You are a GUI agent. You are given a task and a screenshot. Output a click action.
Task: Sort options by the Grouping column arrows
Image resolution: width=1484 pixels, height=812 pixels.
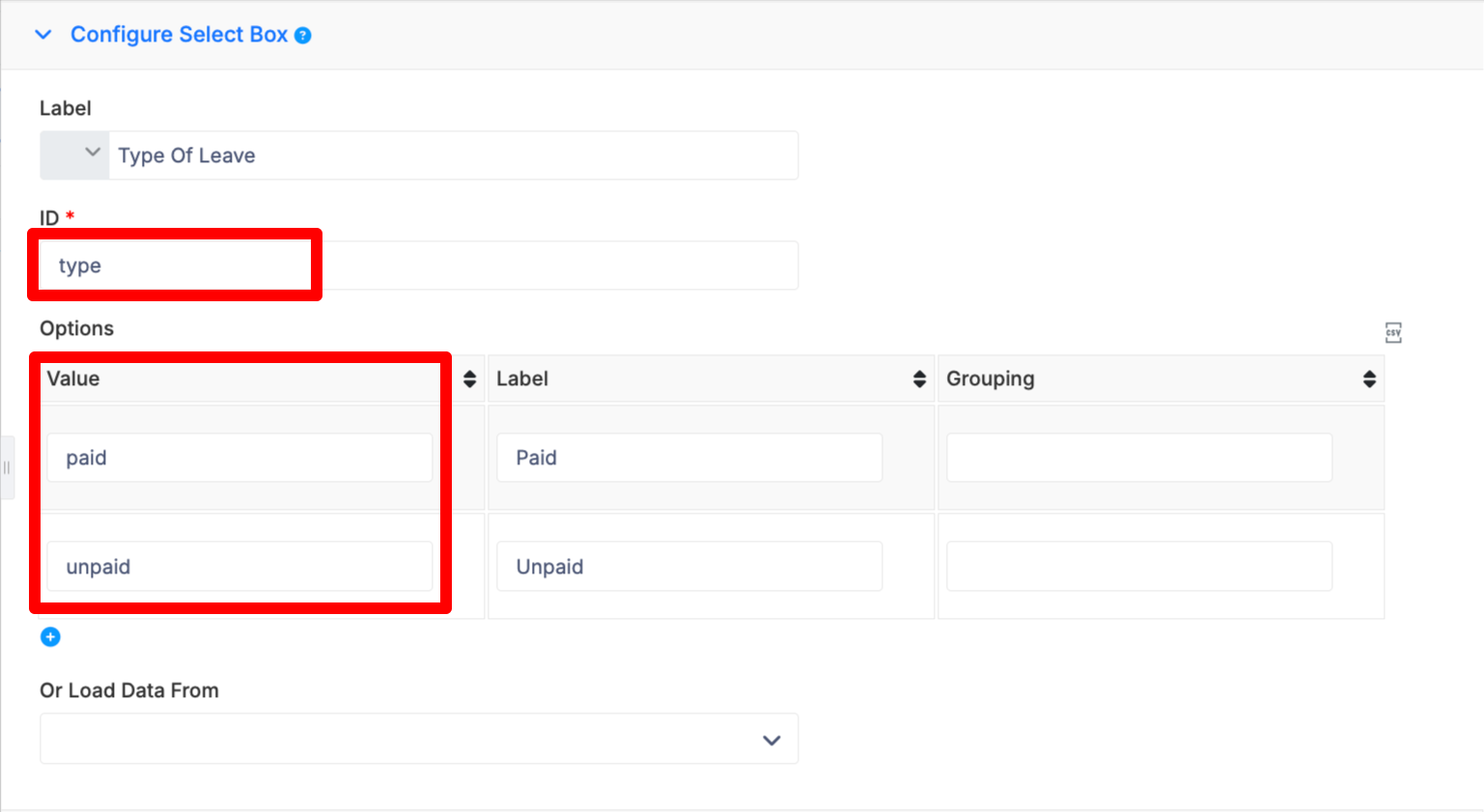pyautogui.click(x=1369, y=379)
